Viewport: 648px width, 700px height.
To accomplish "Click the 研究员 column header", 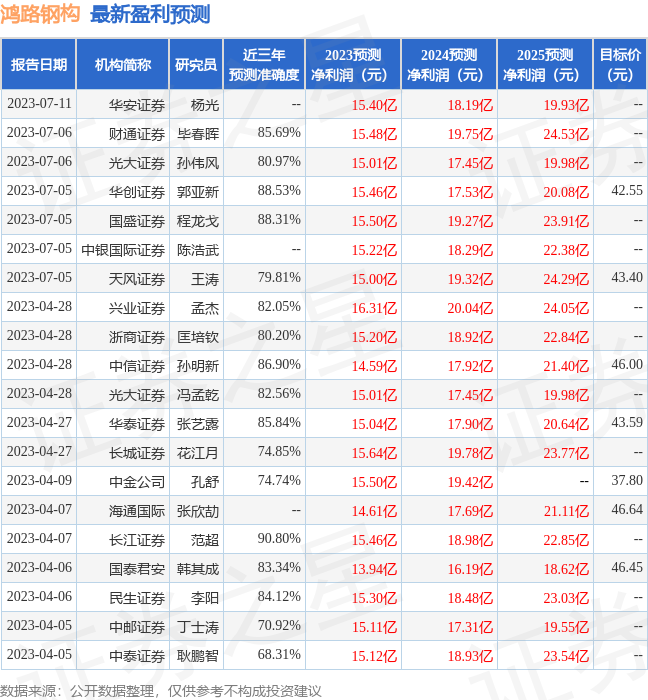I will point(196,65).
